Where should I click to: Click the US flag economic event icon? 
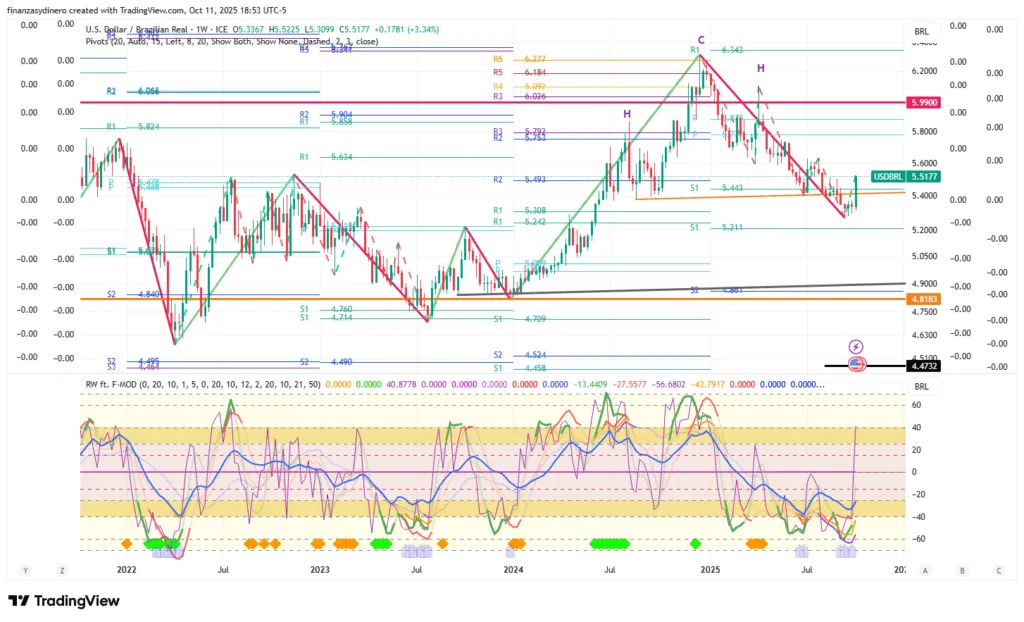856,363
